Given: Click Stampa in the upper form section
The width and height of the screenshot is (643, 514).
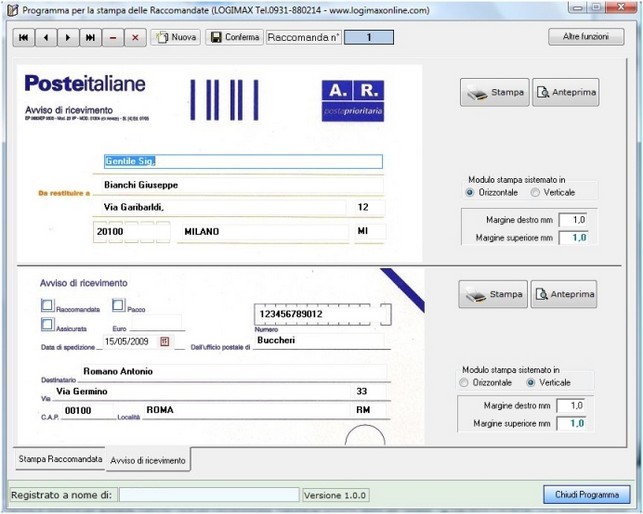Looking at the screenshot, I should click(495, 92).
